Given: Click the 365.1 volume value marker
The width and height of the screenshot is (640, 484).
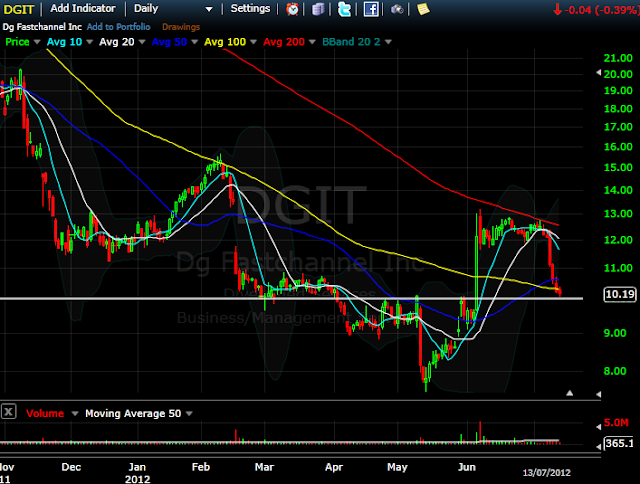Looking at the screenshot, I should (620, 443).
